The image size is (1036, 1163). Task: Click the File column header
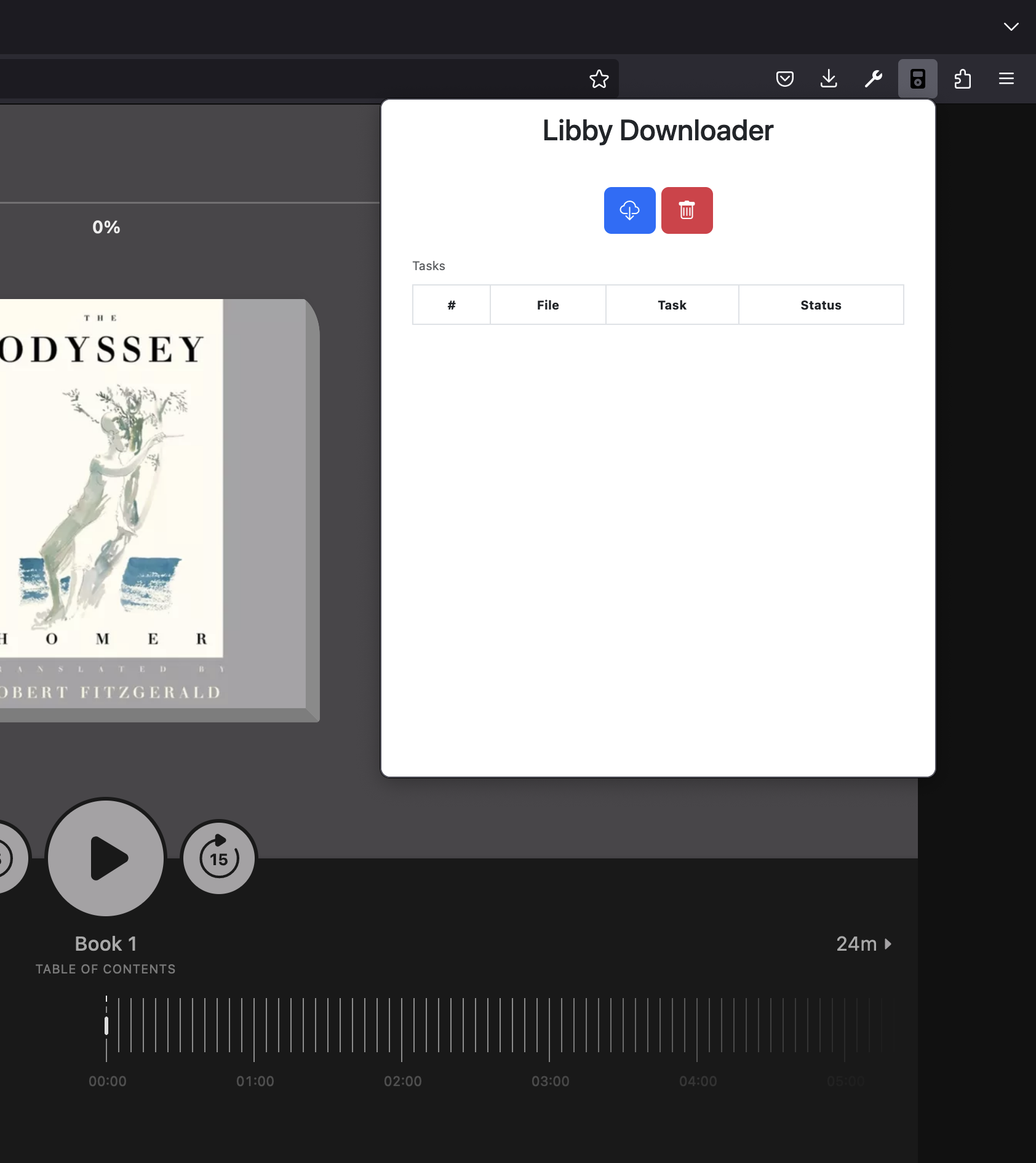548,305
